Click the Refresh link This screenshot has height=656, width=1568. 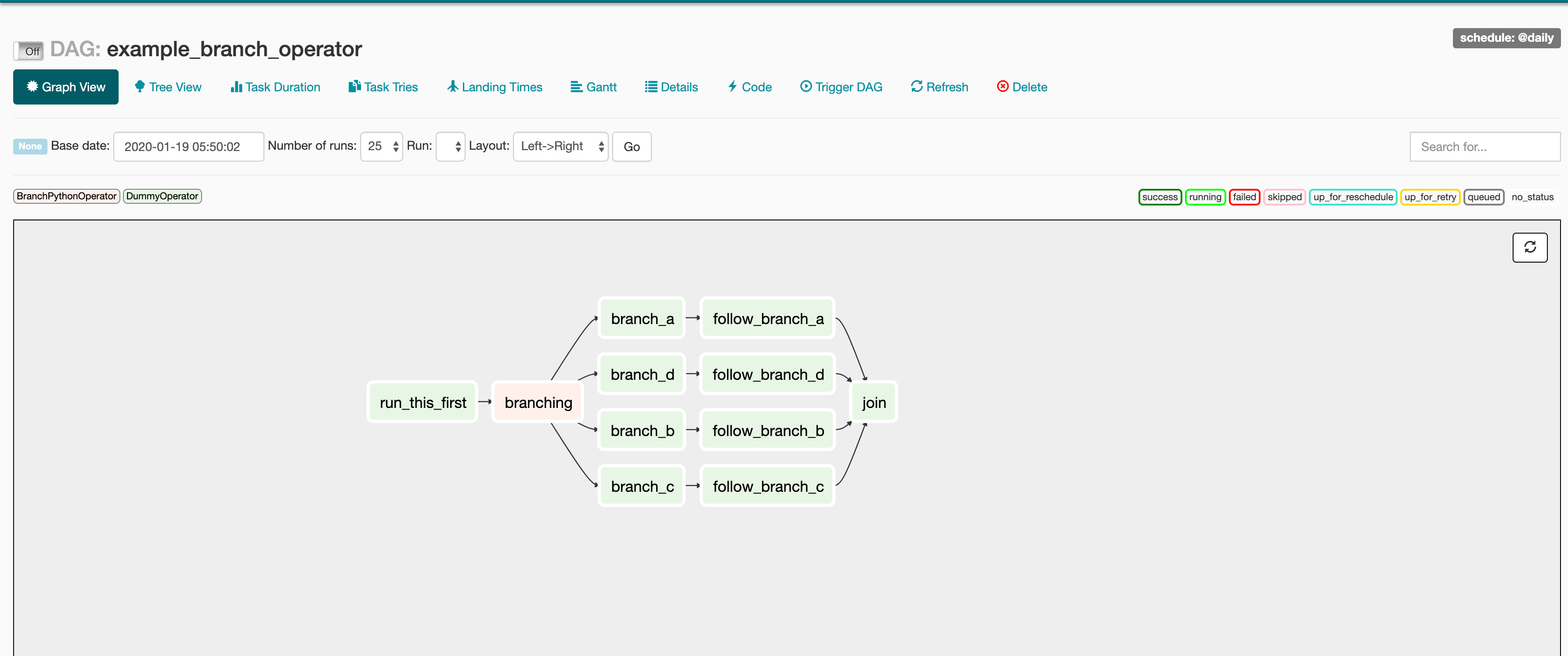(939, 87)
